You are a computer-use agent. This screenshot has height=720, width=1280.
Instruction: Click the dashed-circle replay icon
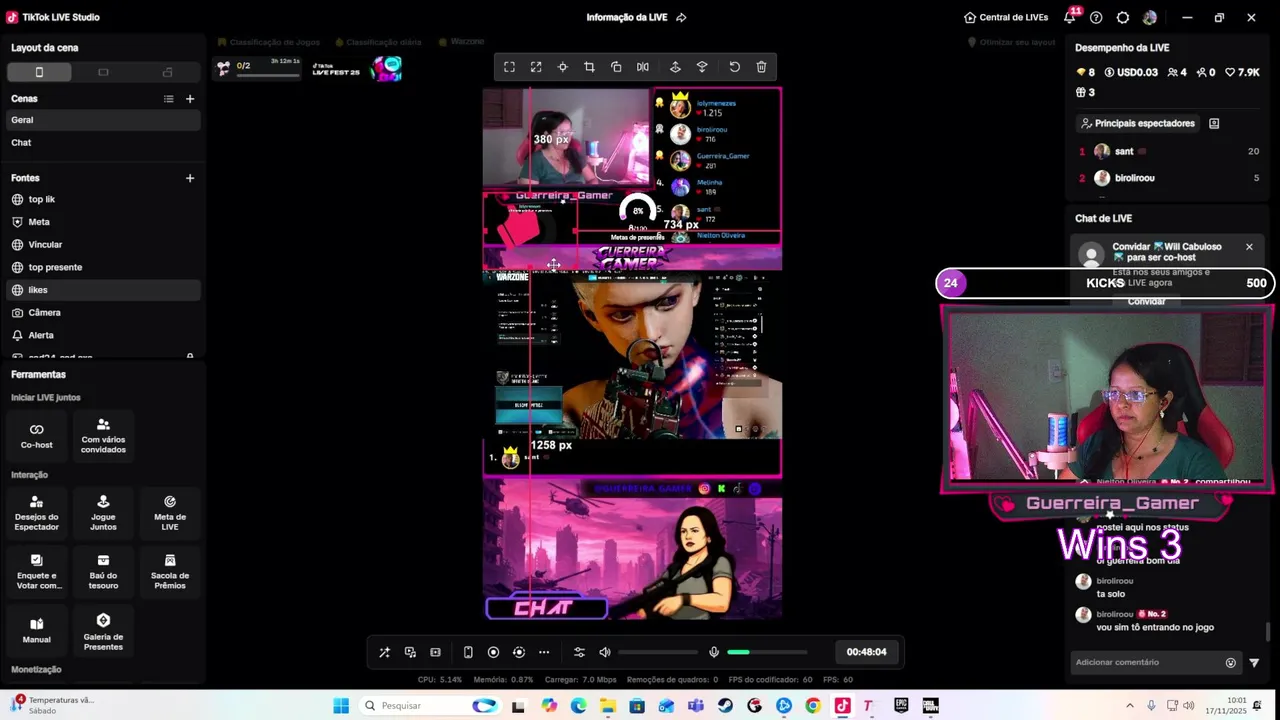click(x=518, y=652)
